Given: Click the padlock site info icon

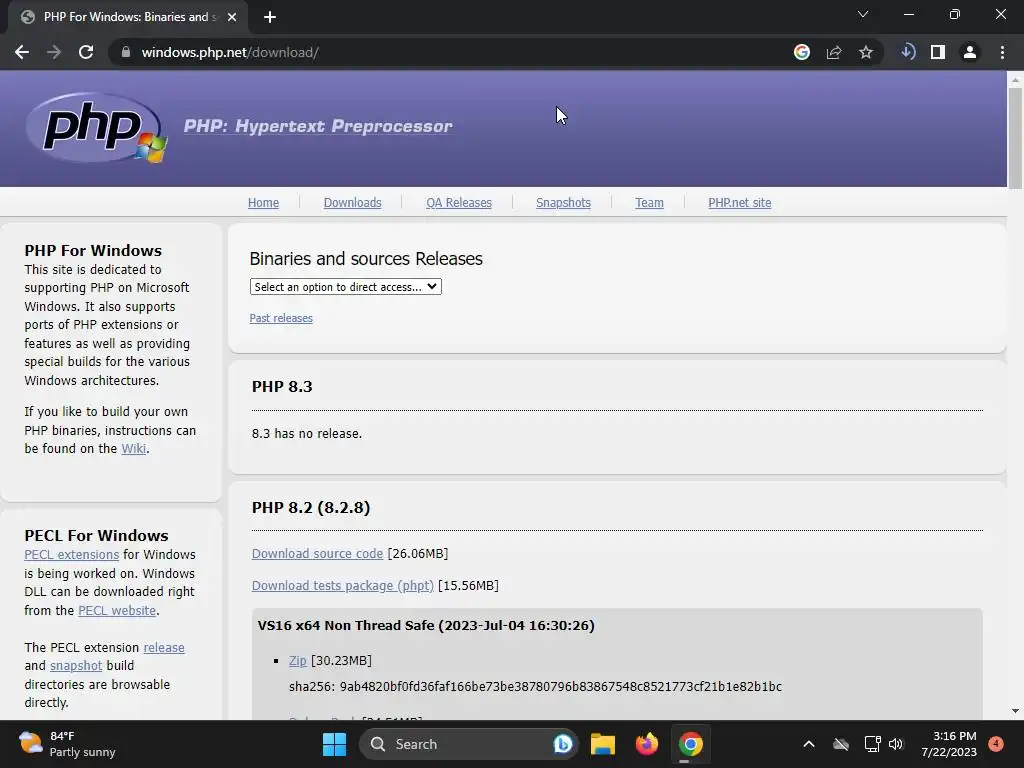Looking at the screenshot, I should coord(126,52).
